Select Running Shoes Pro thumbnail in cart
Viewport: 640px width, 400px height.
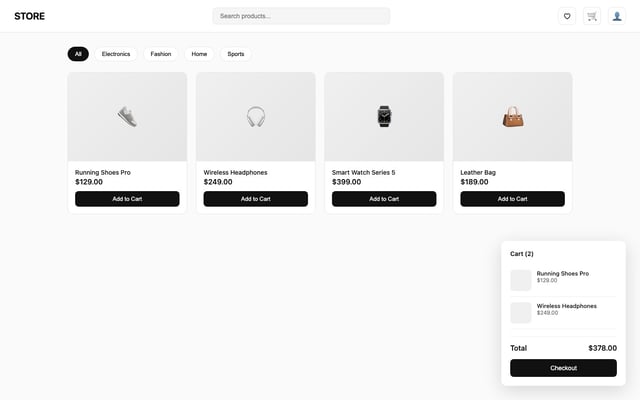click(x=521, y=280)
